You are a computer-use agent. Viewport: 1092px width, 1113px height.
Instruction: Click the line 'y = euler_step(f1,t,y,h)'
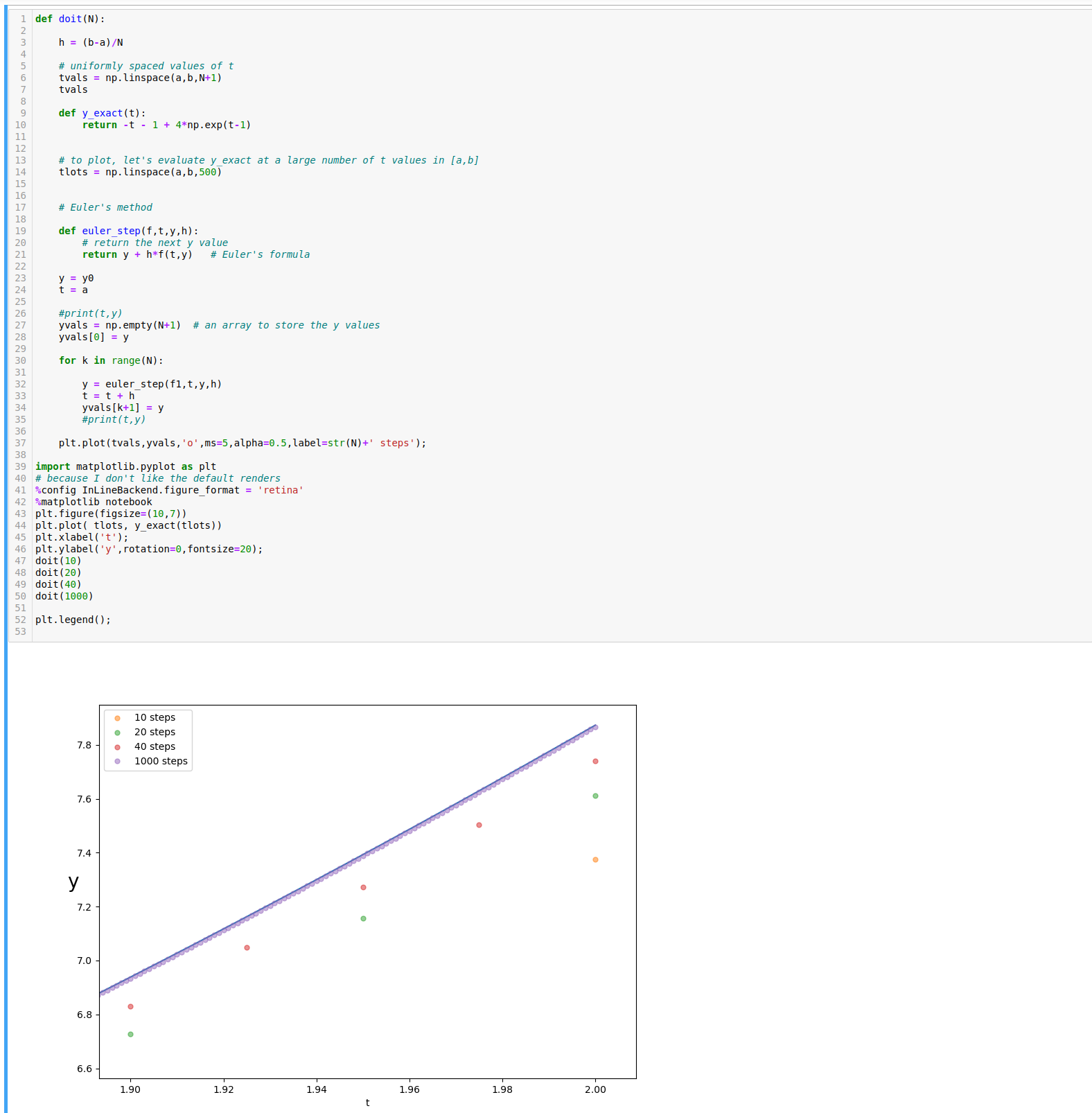click(152, 384)
